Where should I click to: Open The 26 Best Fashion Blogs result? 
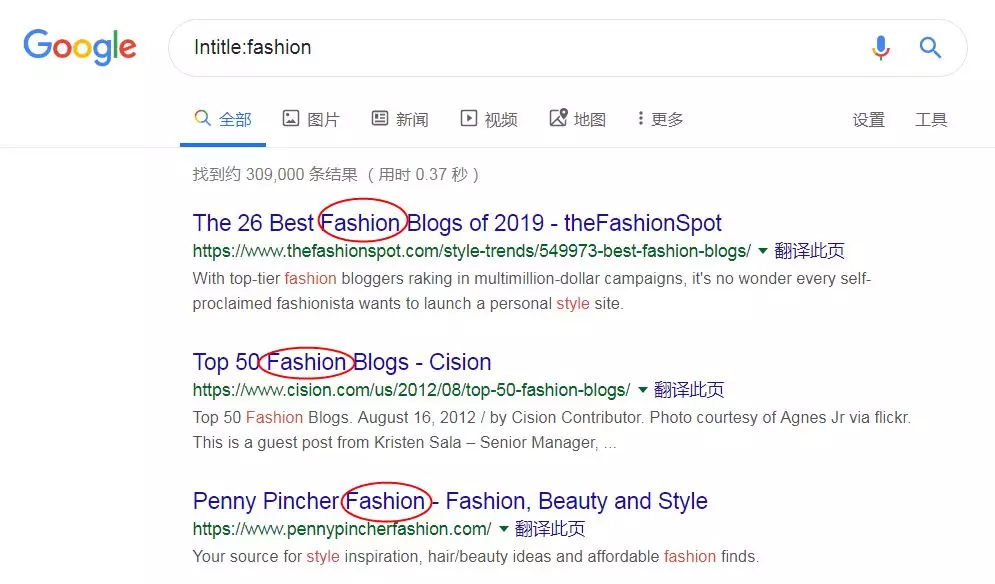457,223
